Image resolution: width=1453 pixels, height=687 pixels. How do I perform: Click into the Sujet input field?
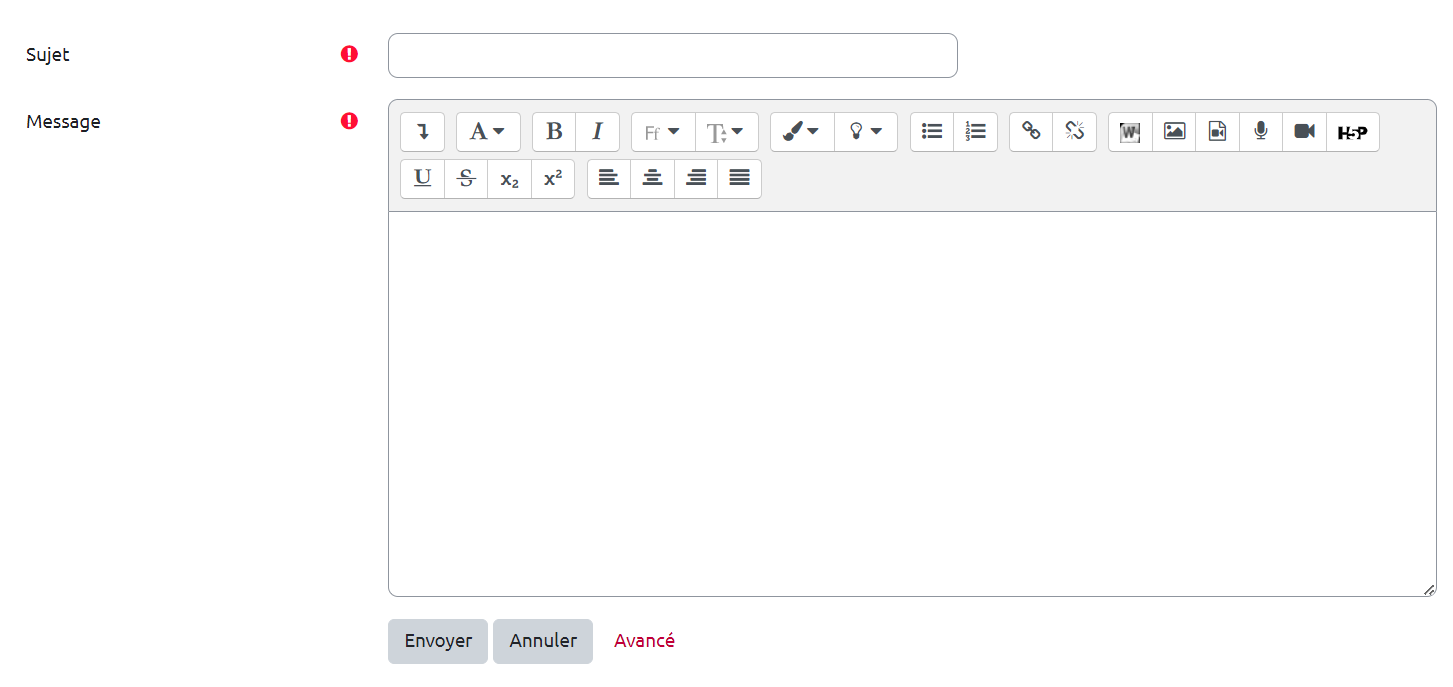(x=672, y=56)
